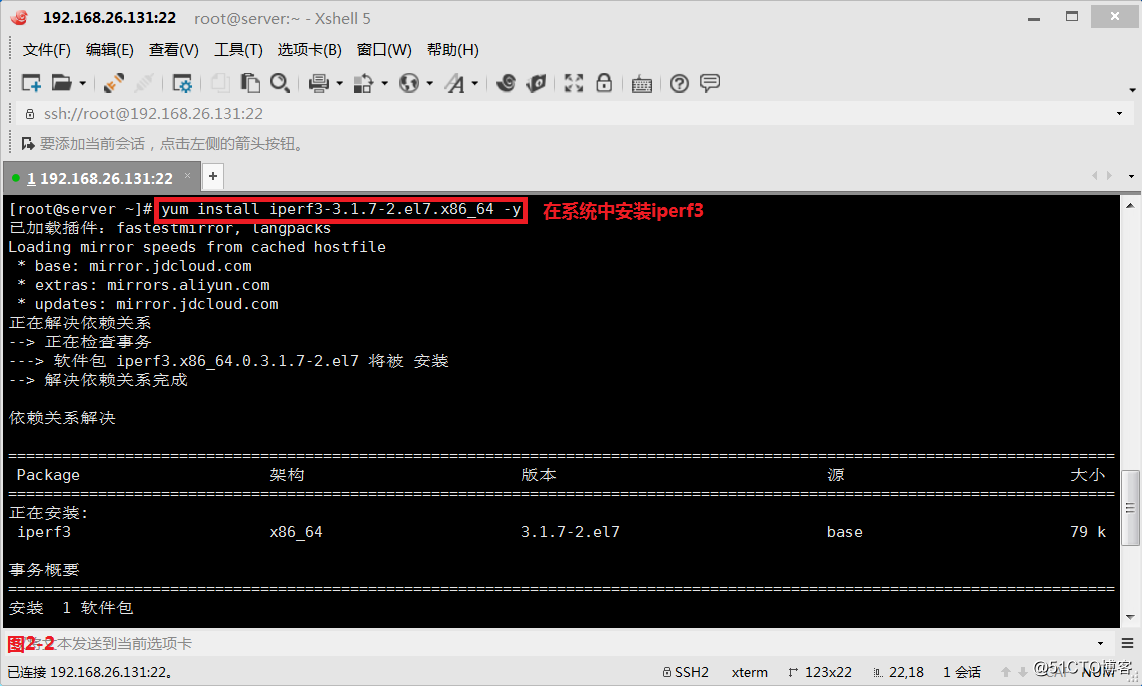Click the next tab right arrow
Viewport: 1142px width, 686px height.
point(1109,176)
